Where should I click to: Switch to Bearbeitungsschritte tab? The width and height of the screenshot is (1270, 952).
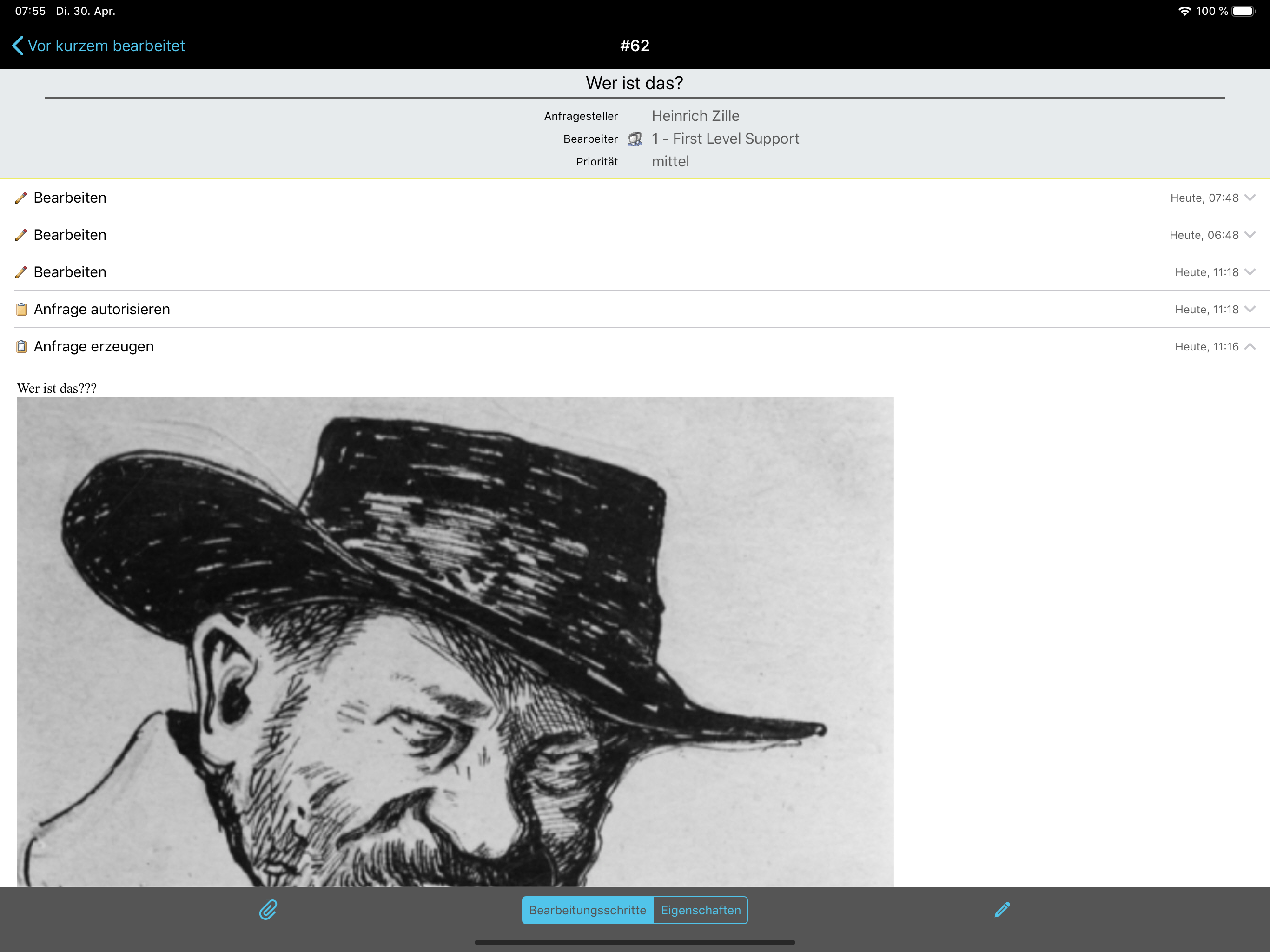tap(587, 910)
